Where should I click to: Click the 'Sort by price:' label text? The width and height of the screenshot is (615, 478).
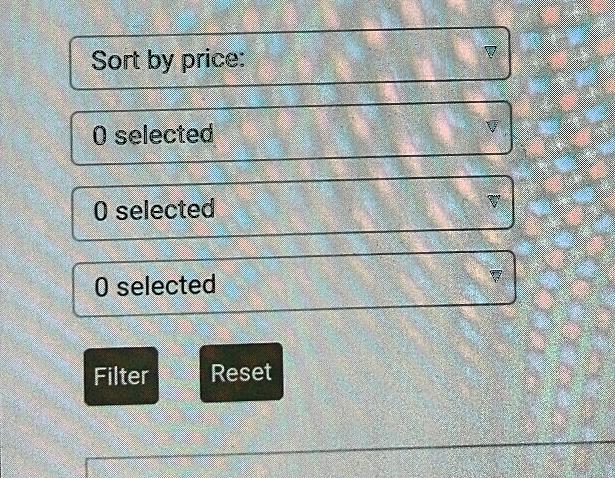[168, 60]
